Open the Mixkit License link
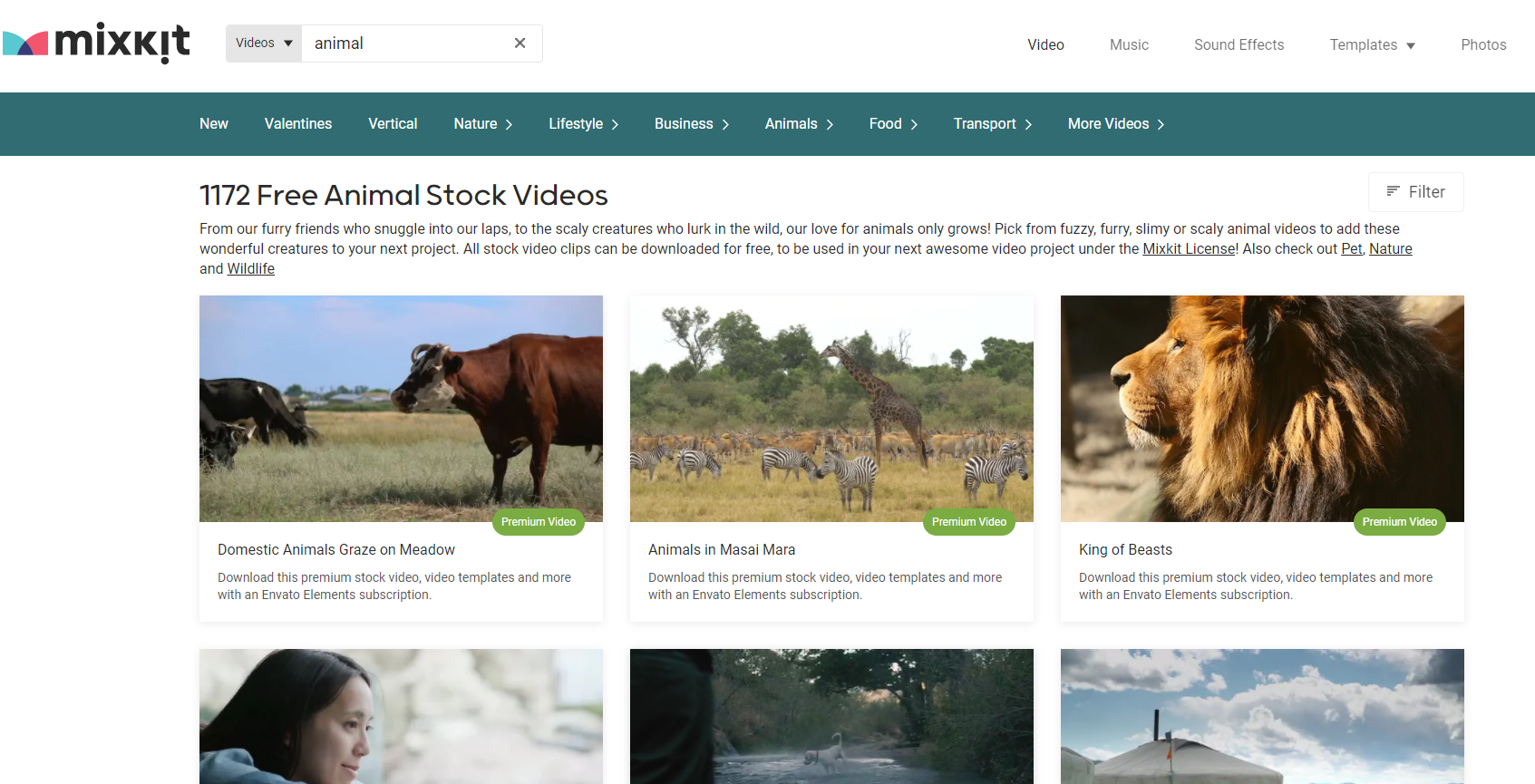1535x784 pixels. coord(1189,249)
